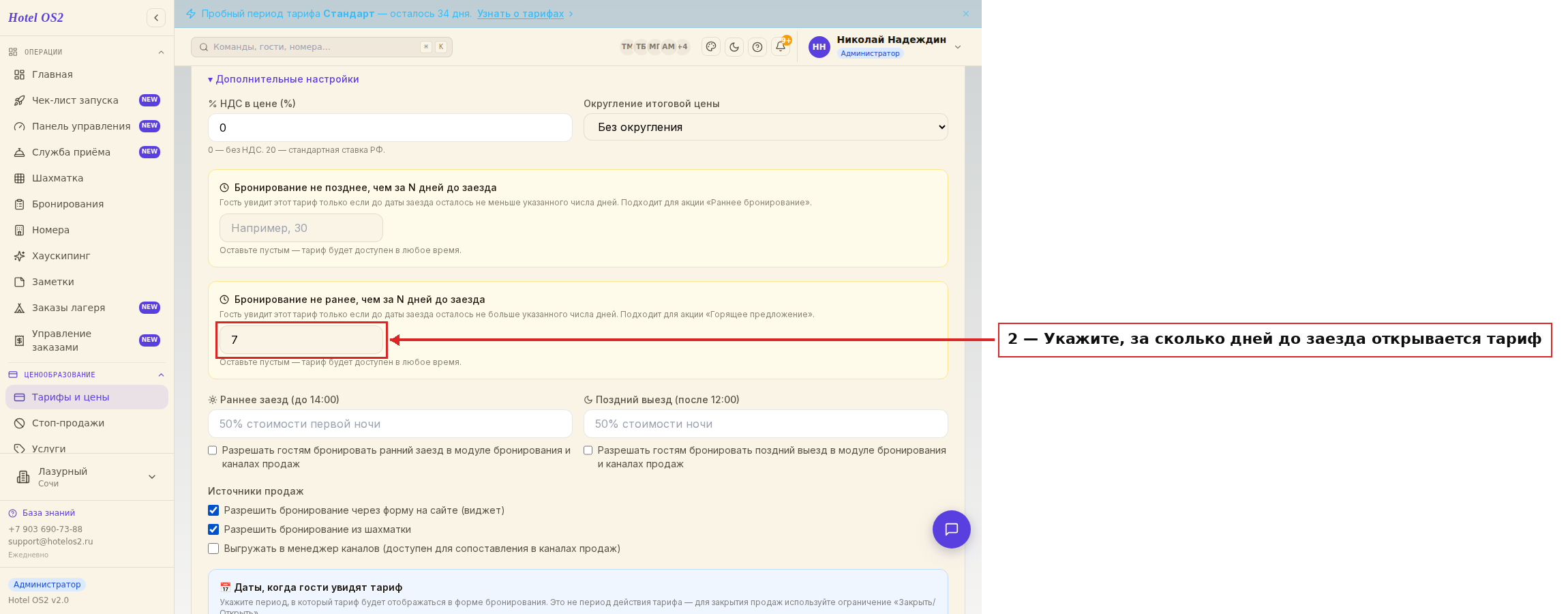Click the TM team avatar

(627, 47)
